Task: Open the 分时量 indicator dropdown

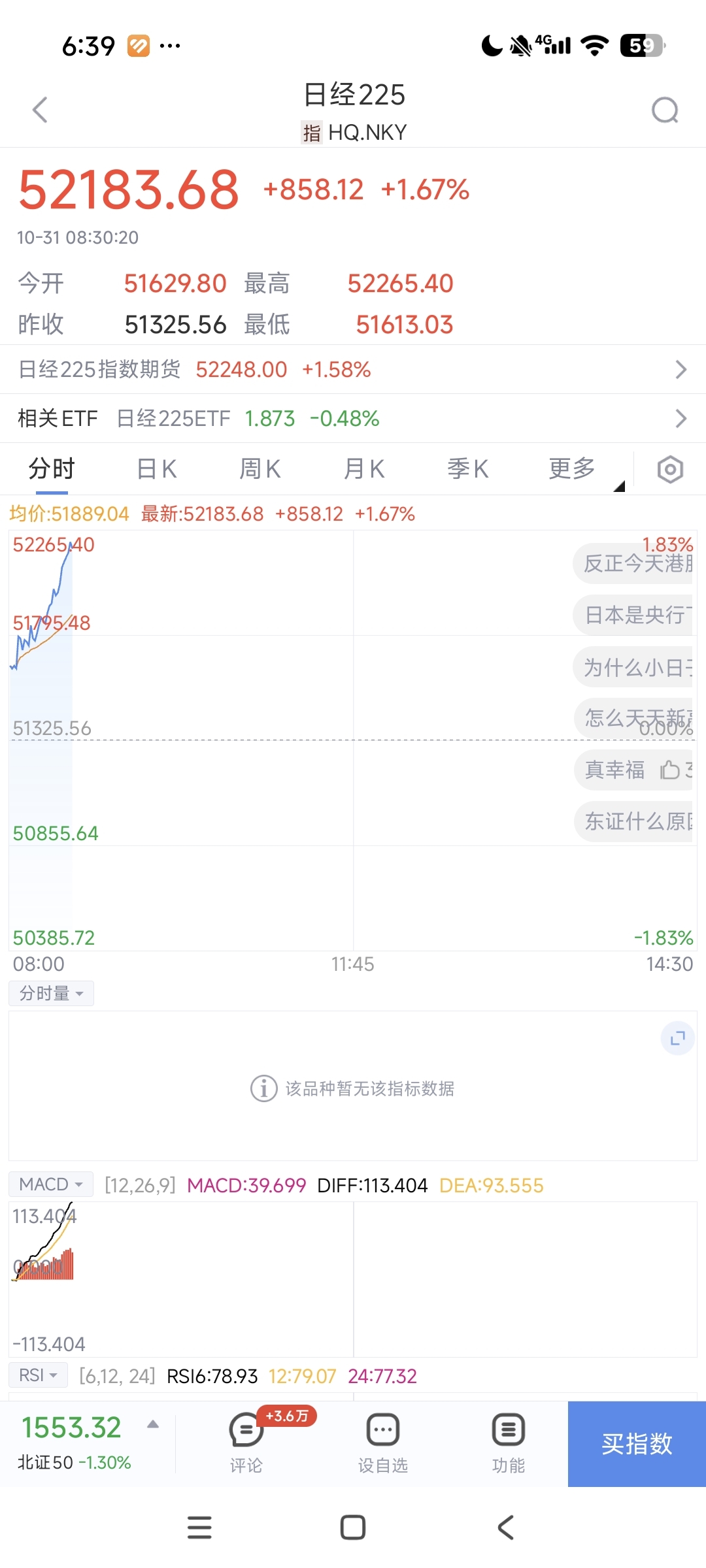Action: [x=51, y=994]
